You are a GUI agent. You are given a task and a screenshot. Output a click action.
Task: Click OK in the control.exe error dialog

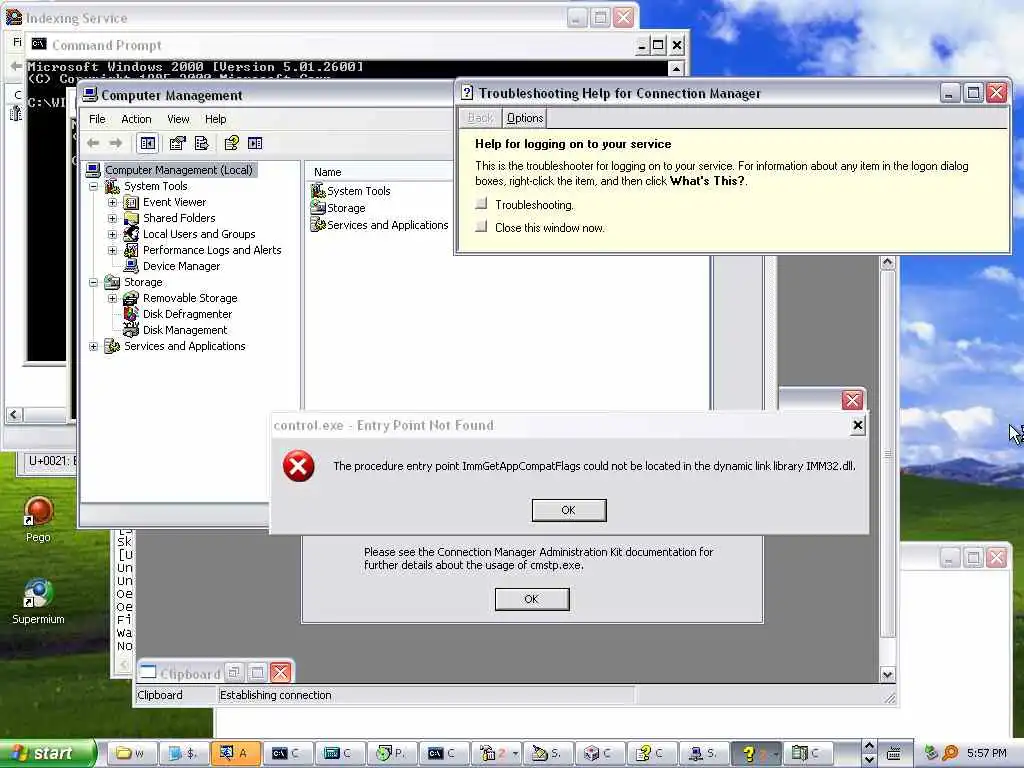pos(569,510)
